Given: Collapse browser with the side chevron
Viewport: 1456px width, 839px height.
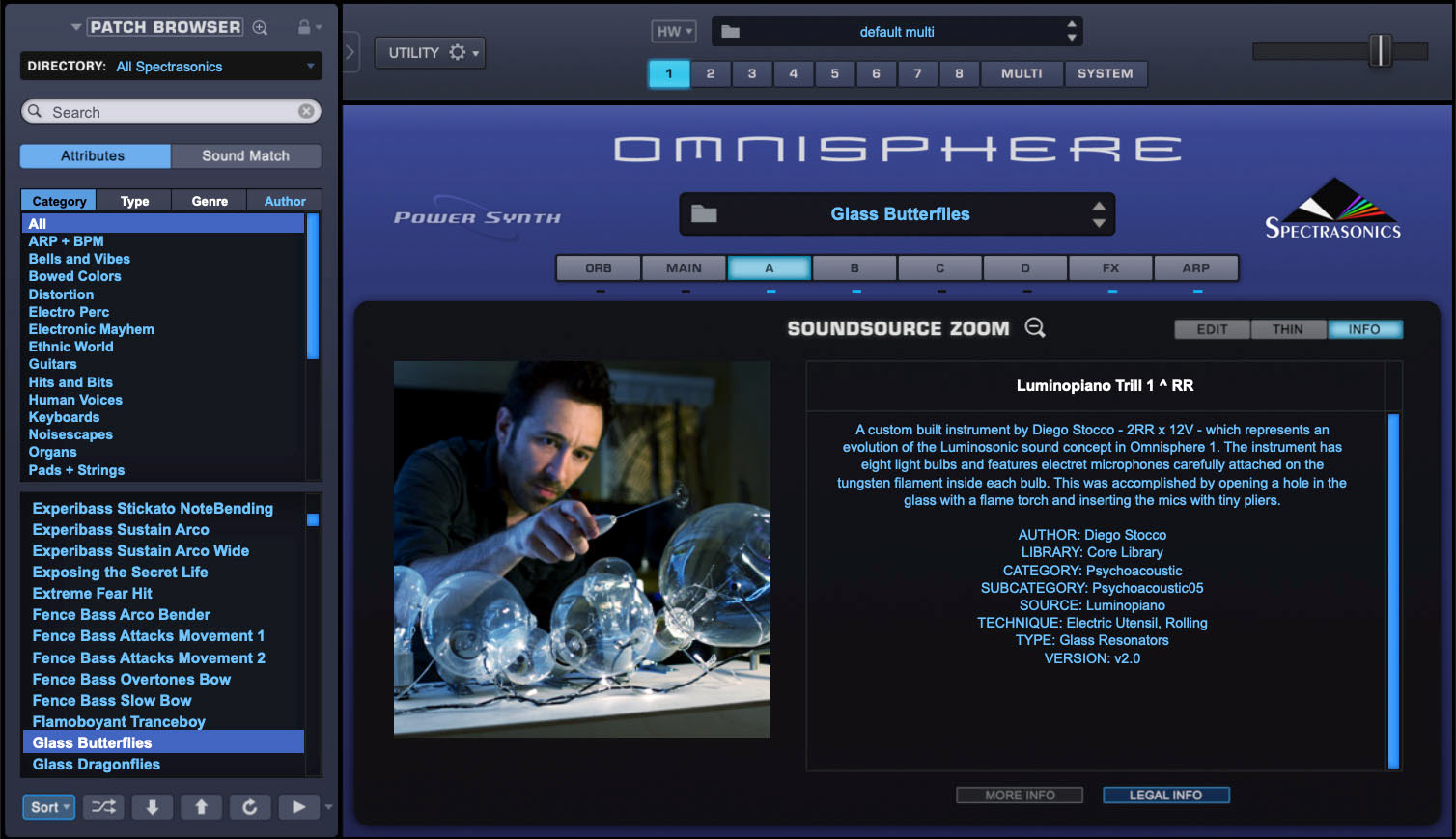Looking at the screenshot, I should pos(350,52).
